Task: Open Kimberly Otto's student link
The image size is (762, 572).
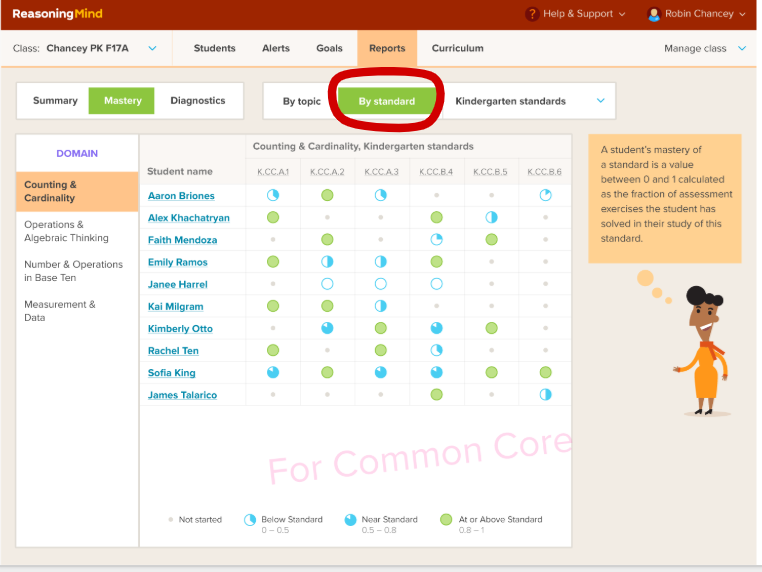Action: click(x=180, y=329)
